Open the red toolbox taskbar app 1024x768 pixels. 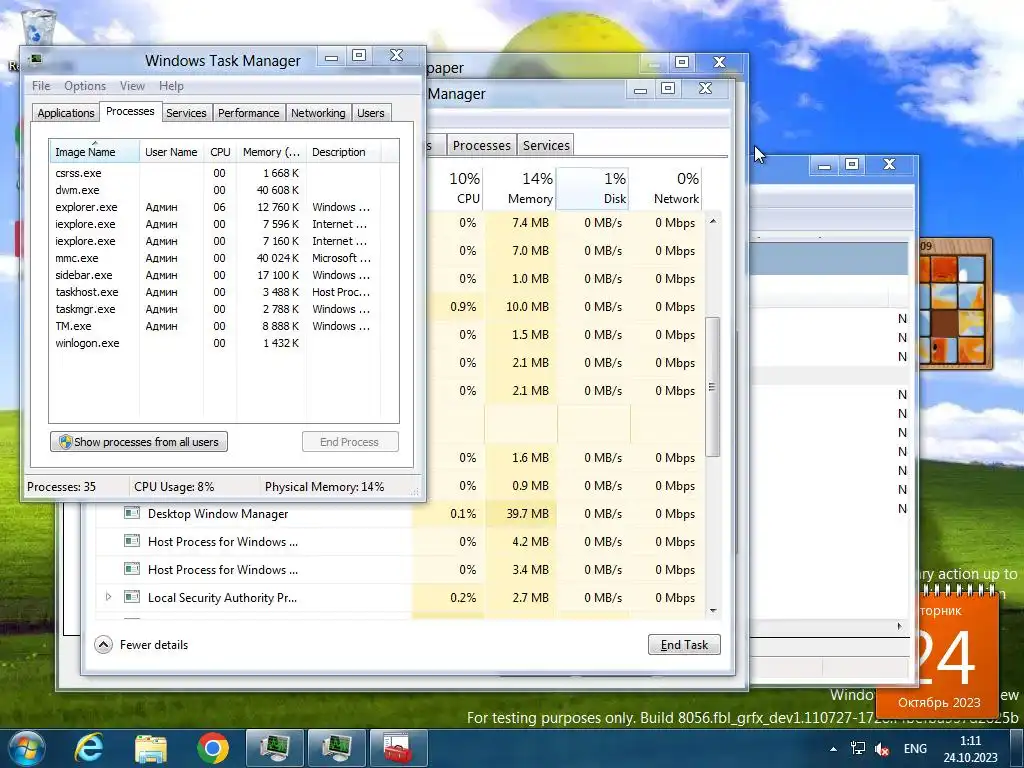pyautogui.click(x=398, y=748)
